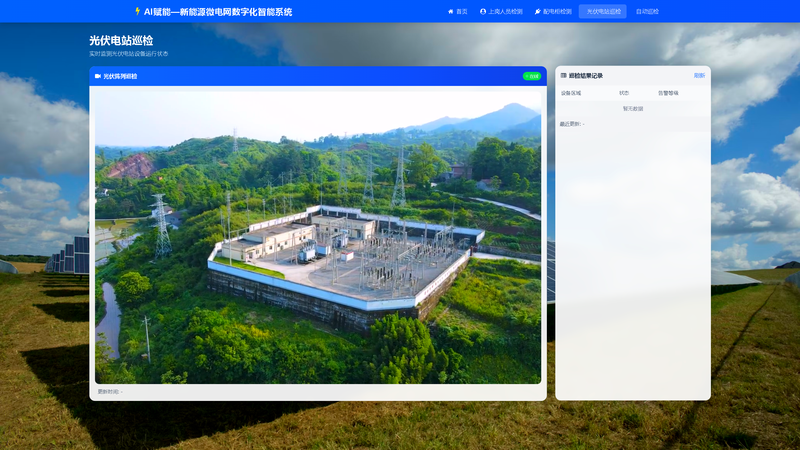Click the lightning bolt logo icon
Screen dimensions: 800x450
point(137,11)
